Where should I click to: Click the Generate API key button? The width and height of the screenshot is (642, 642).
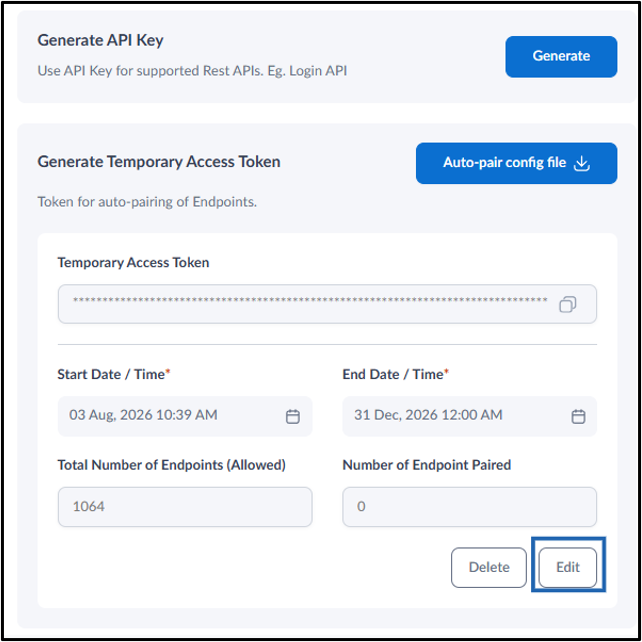561,57
